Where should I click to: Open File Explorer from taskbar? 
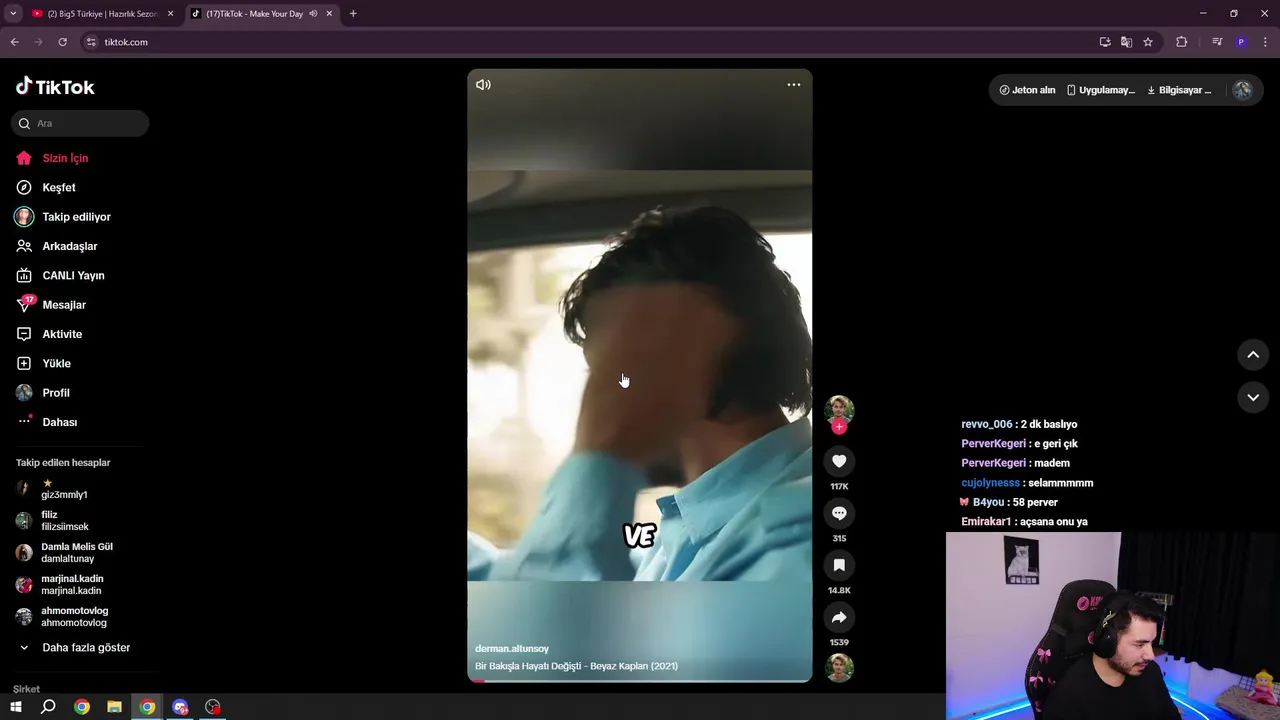click(x=114, y=707)
